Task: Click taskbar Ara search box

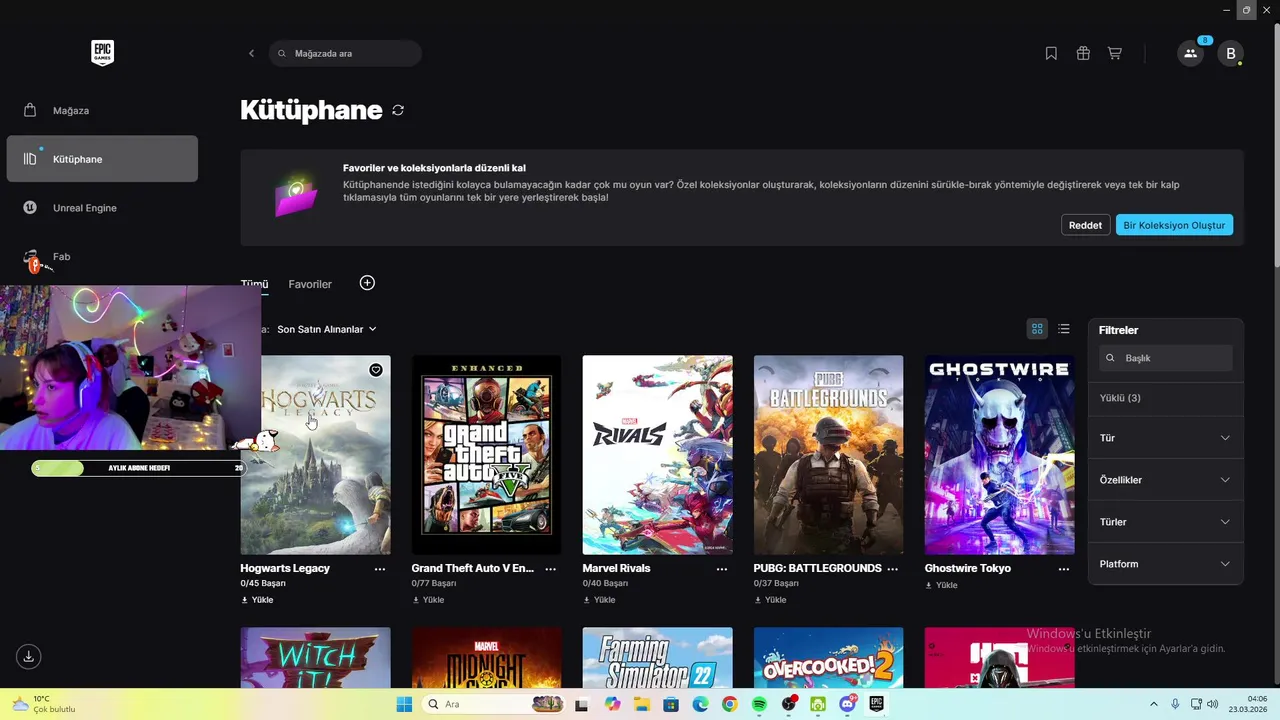Action: (x=495, y=704)
